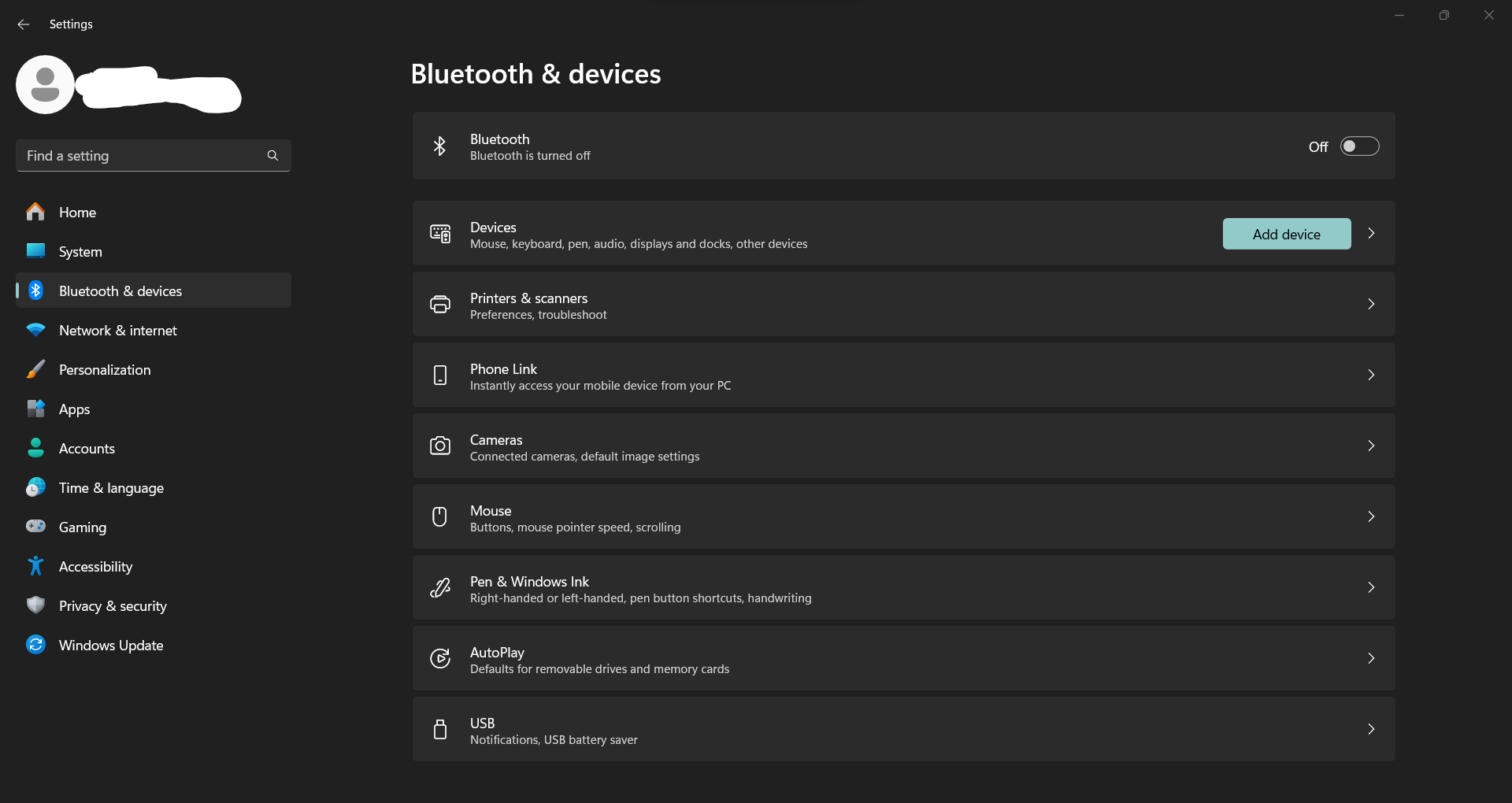Click the Bluetooth symbol icon in Bluetooth row
Image resolution: width=1512 pixels, height=803 pixels.
tap(439, 146)
